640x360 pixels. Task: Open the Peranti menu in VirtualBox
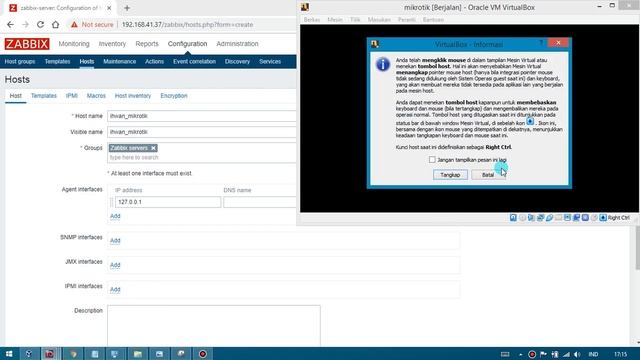[x=407, y=20]
